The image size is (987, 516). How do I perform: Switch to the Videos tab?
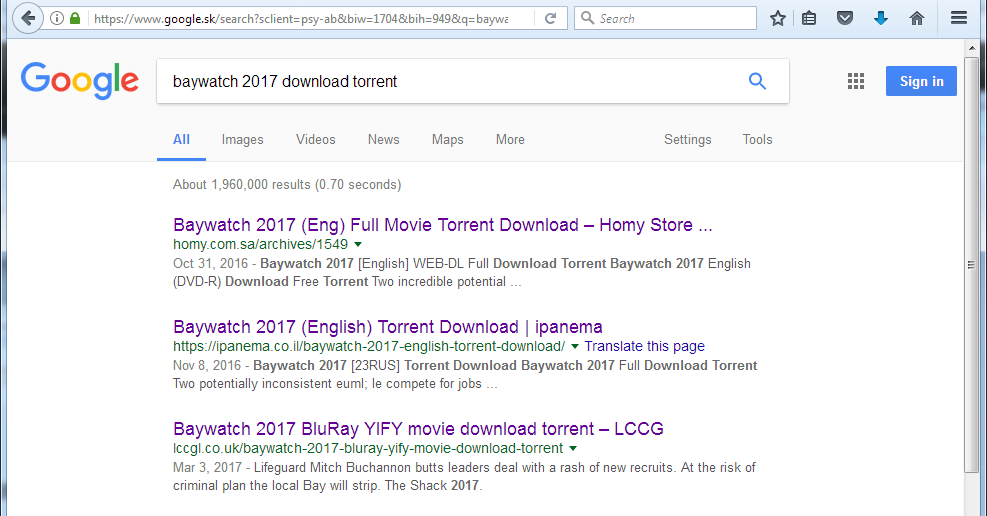(315, 140)
